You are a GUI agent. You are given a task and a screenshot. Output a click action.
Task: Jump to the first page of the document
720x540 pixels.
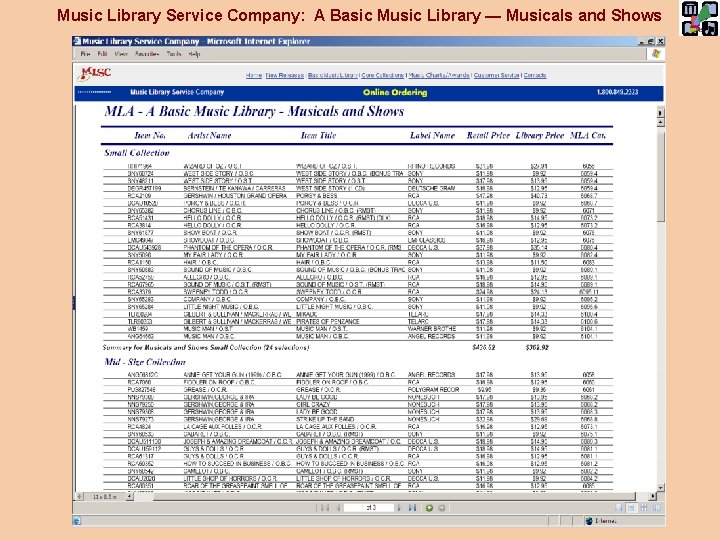325,508
